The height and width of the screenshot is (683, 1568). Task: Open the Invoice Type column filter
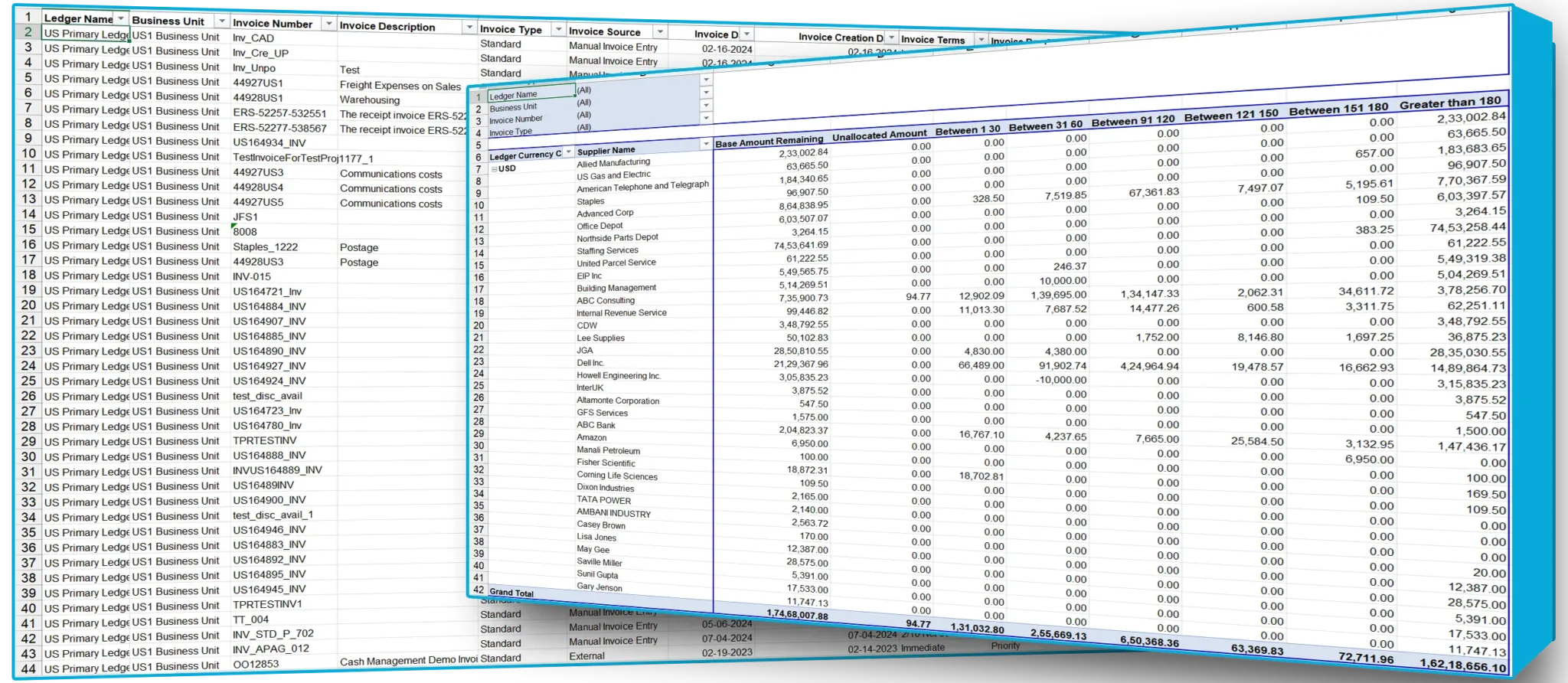pyautogui.click(x=558, y=30)
